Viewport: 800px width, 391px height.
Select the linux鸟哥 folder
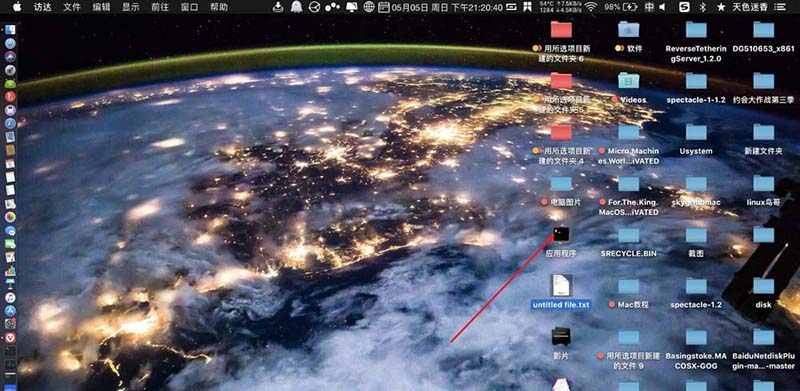764,183
